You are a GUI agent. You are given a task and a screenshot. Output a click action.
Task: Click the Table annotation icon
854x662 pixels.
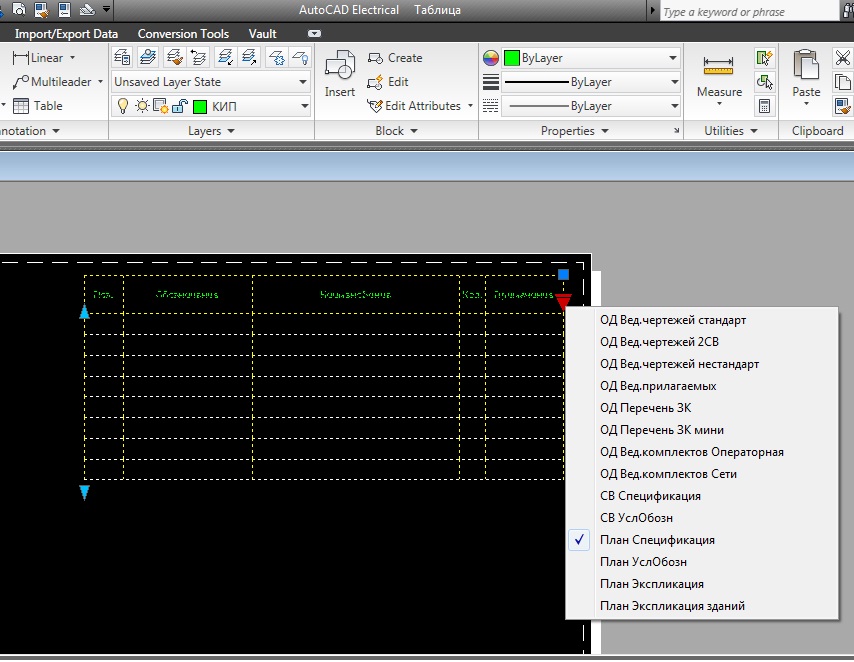pyautogui.click(x=21, y=106)
